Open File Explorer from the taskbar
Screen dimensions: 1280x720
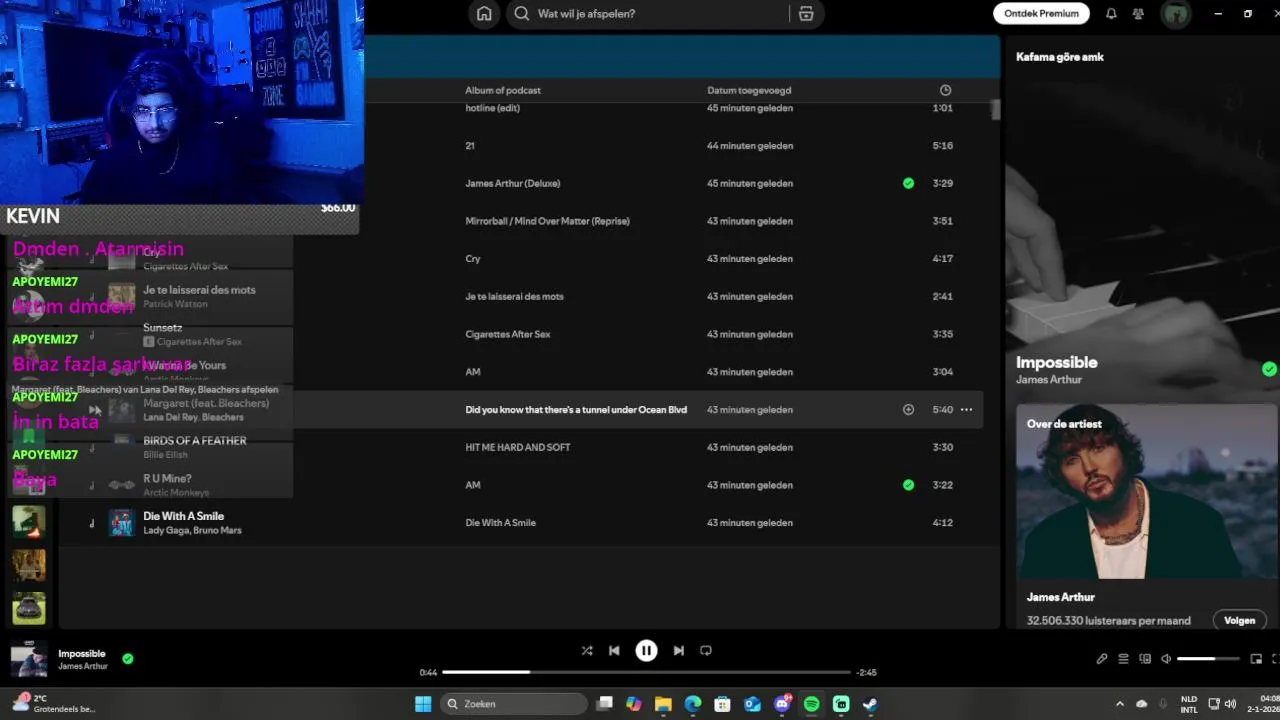coord(663,704)
